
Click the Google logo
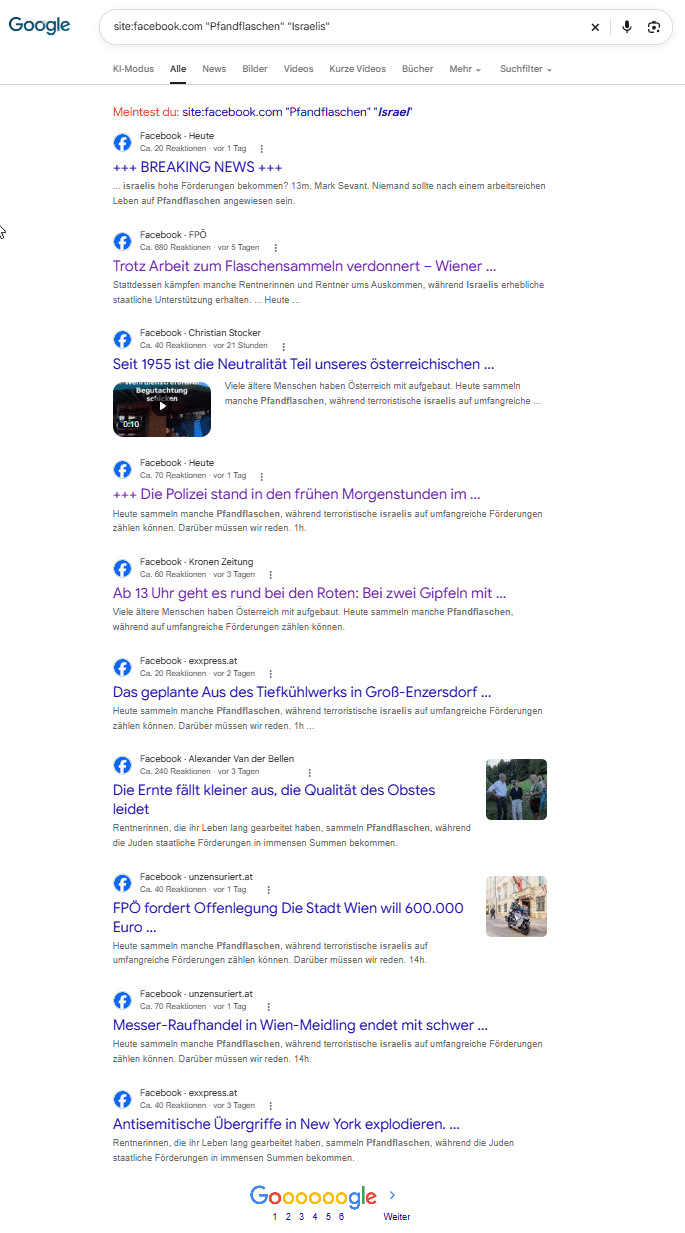(39, 25)
